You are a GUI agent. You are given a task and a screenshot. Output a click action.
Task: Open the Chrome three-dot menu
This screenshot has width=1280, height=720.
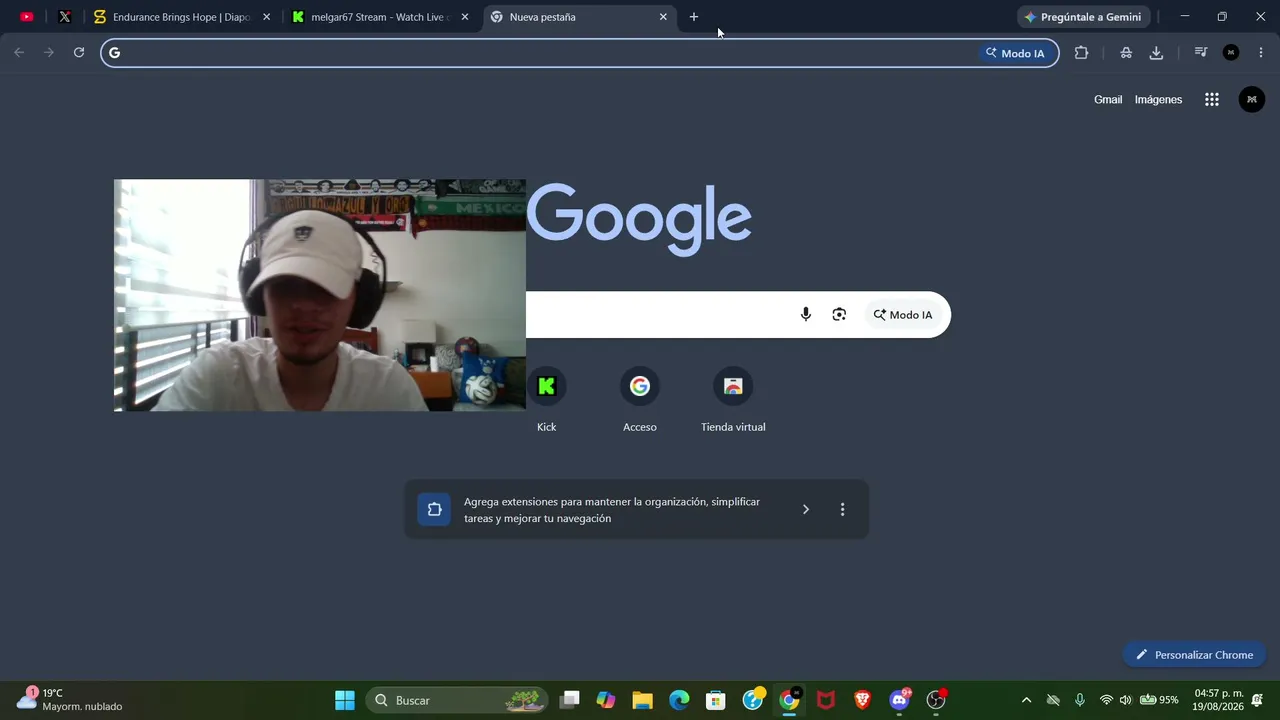point(1260,53)
